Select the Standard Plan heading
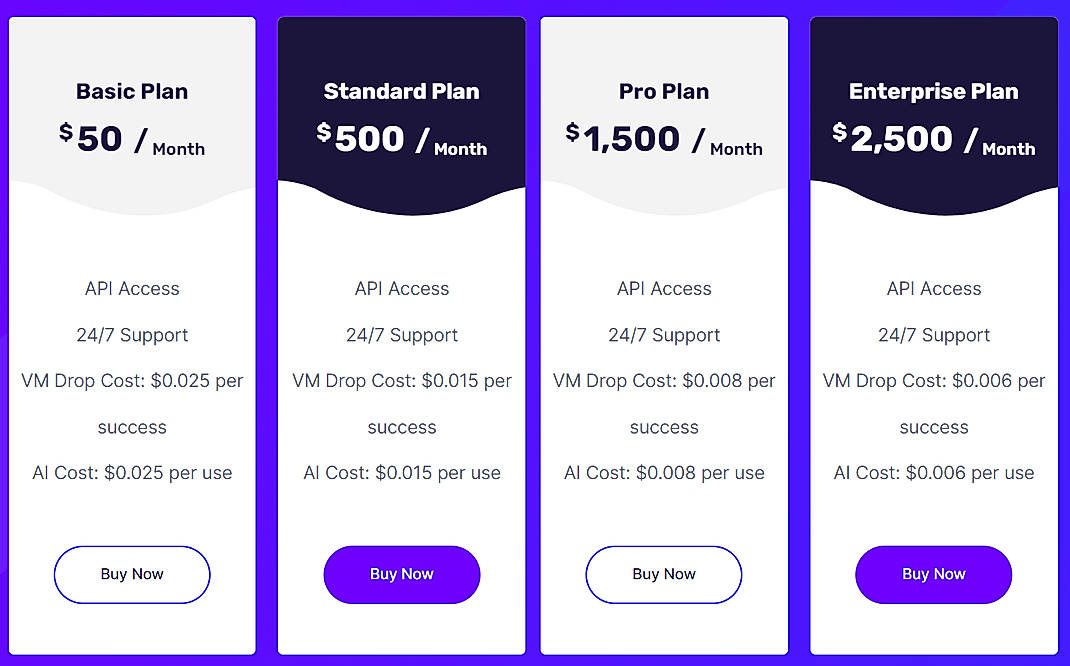 pos(401,91)
